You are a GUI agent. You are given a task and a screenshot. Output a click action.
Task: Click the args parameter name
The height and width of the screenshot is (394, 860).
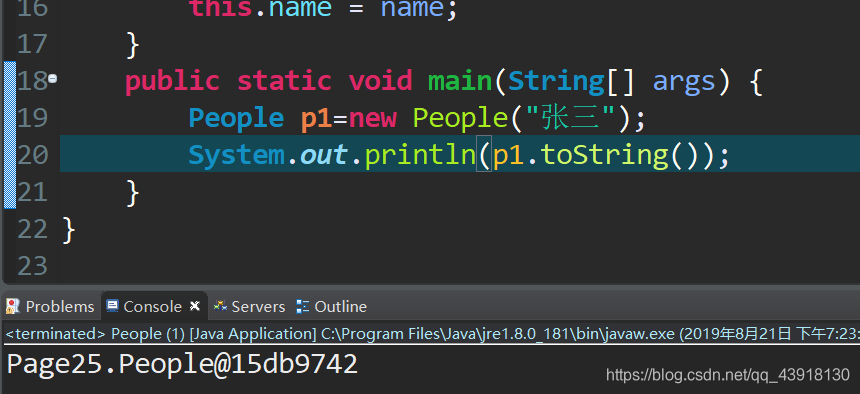pyautogui.click(x=684, y=82)
